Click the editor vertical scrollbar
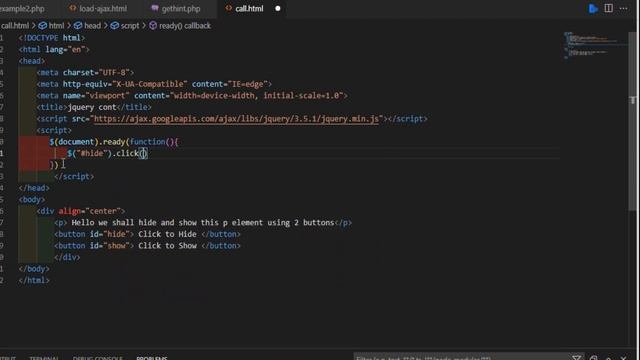 coord(633,122)
